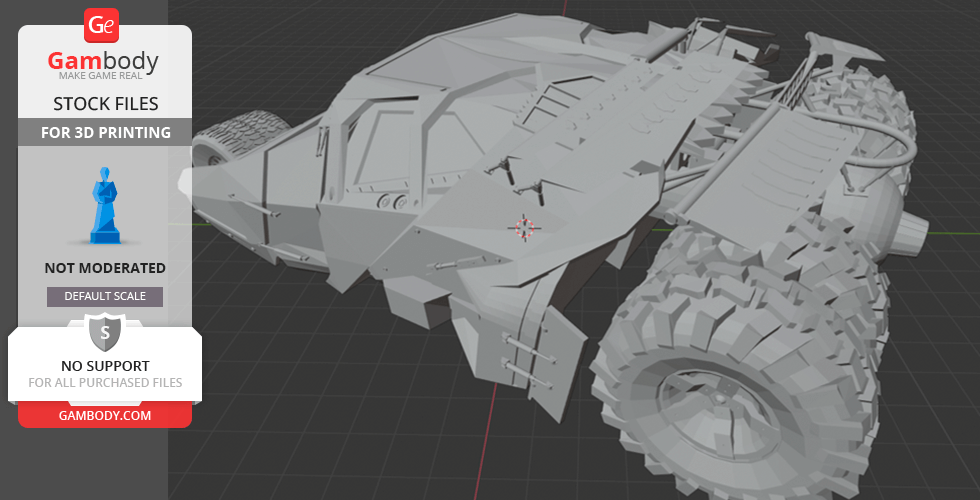
Task: Click the MAKE GAME REAL tagline
Action: tap(101, 76)
